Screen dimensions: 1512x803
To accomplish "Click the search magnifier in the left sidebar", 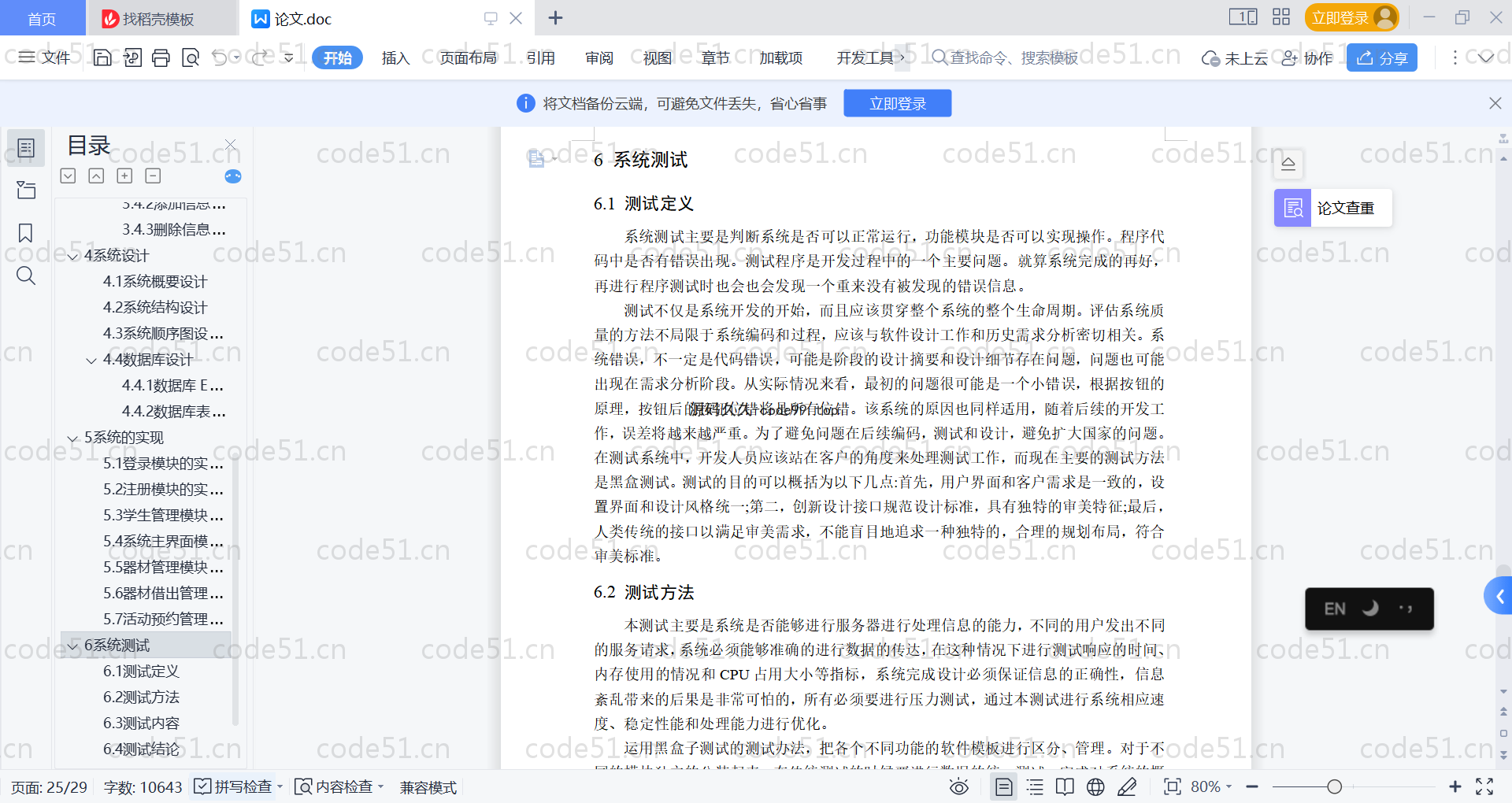I will click(x=25, y=276).
